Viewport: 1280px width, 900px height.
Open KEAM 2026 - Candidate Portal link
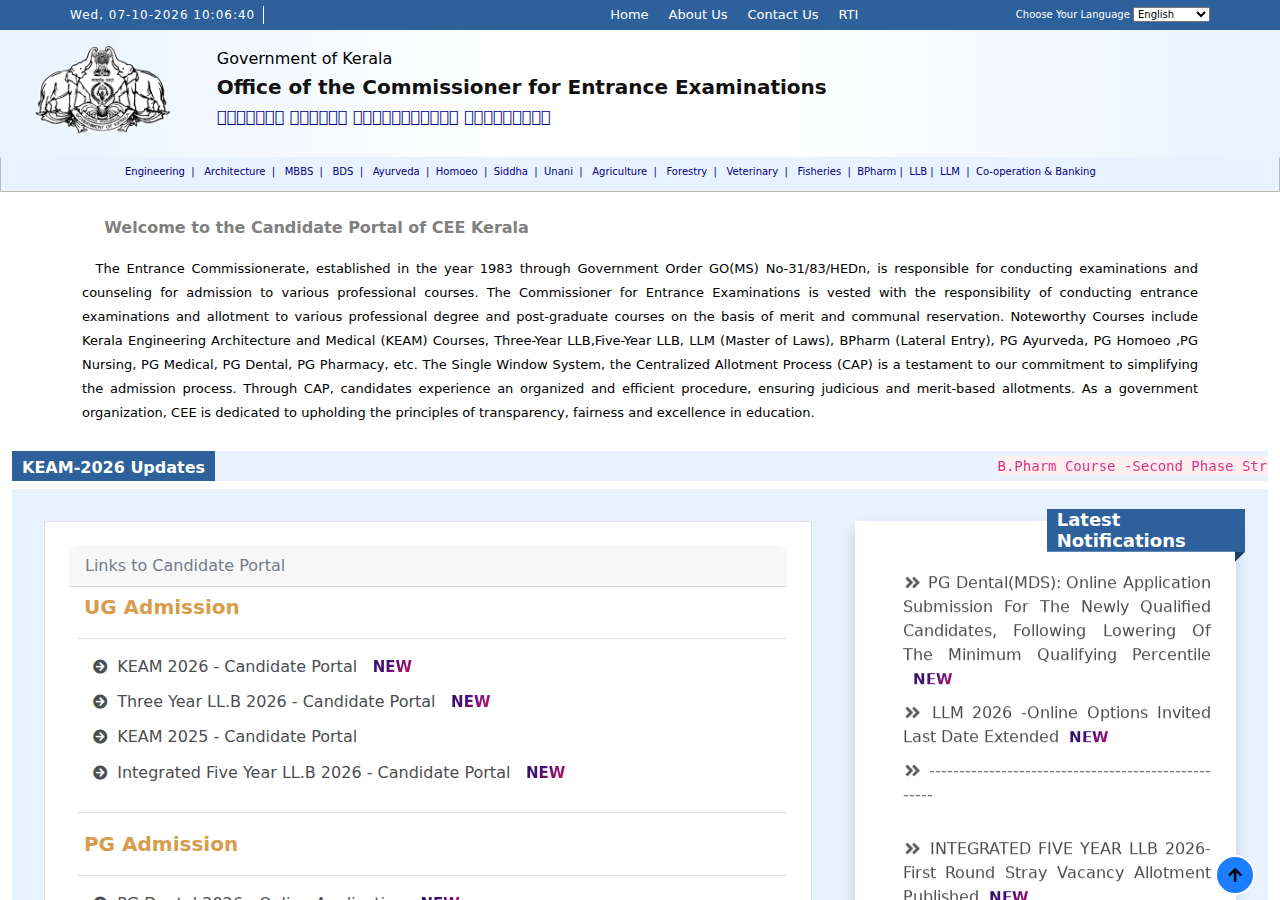pyautogui.click(x=237, y=667)
